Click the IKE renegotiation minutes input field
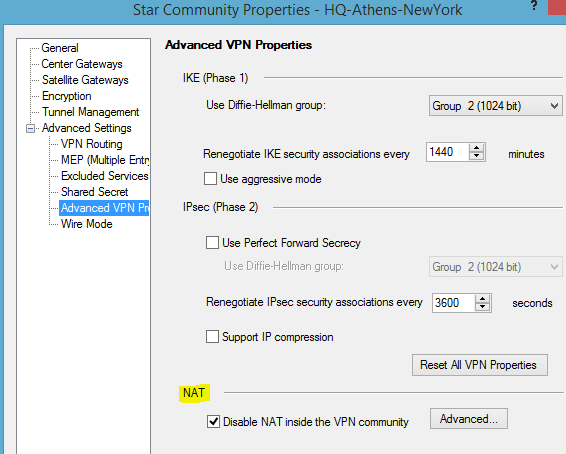The height and width of the screenshot is (454, 566). pos(448,152)
